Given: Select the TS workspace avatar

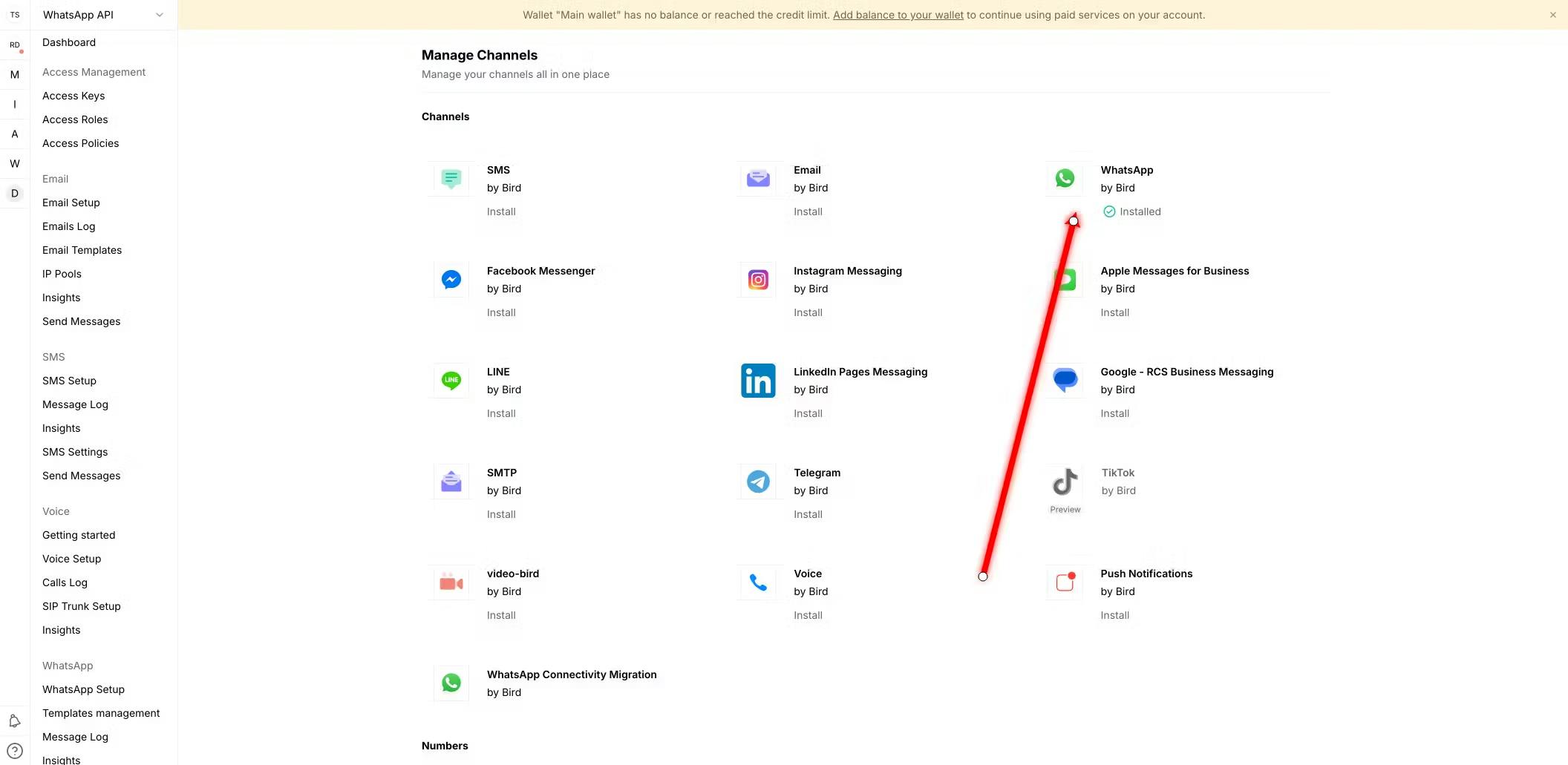Looking at the screenshot, I should click(15, 15).
